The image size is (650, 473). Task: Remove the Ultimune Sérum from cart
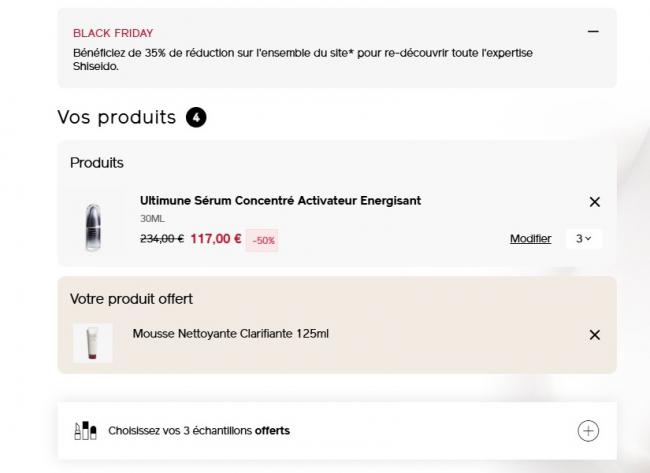(x=594, y=202)
